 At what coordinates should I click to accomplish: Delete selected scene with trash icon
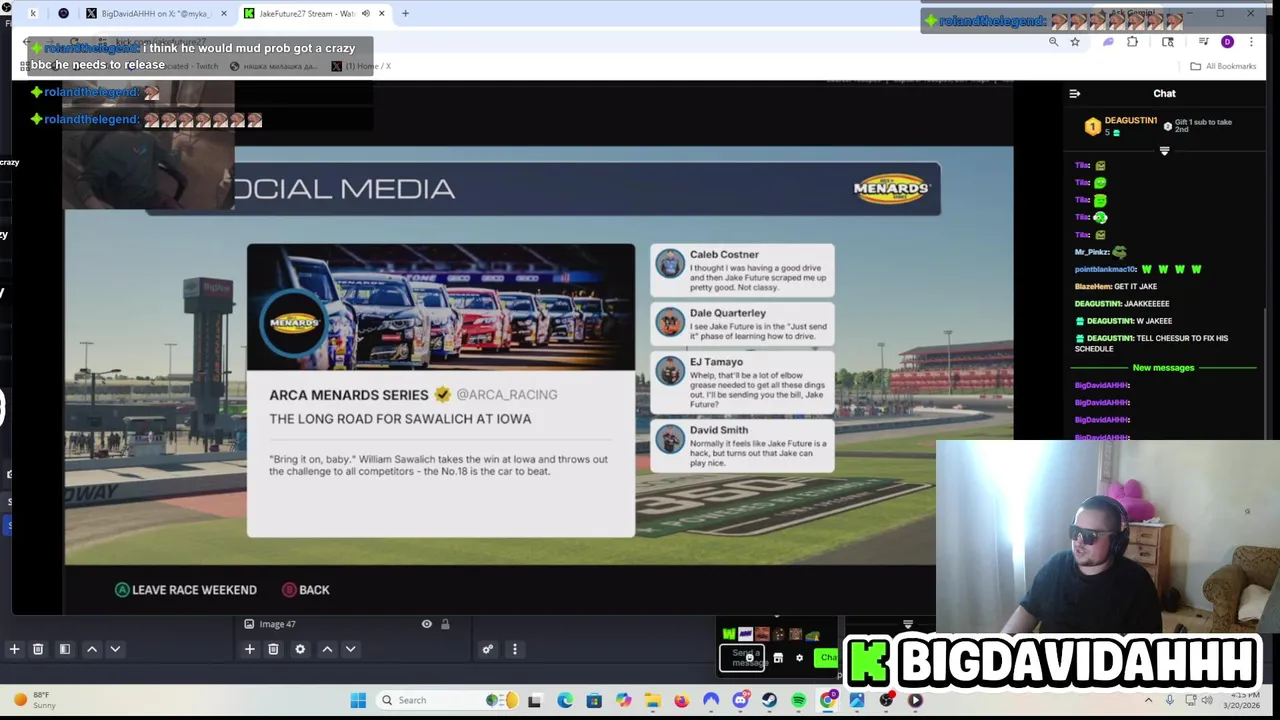(x=38, y=649)
